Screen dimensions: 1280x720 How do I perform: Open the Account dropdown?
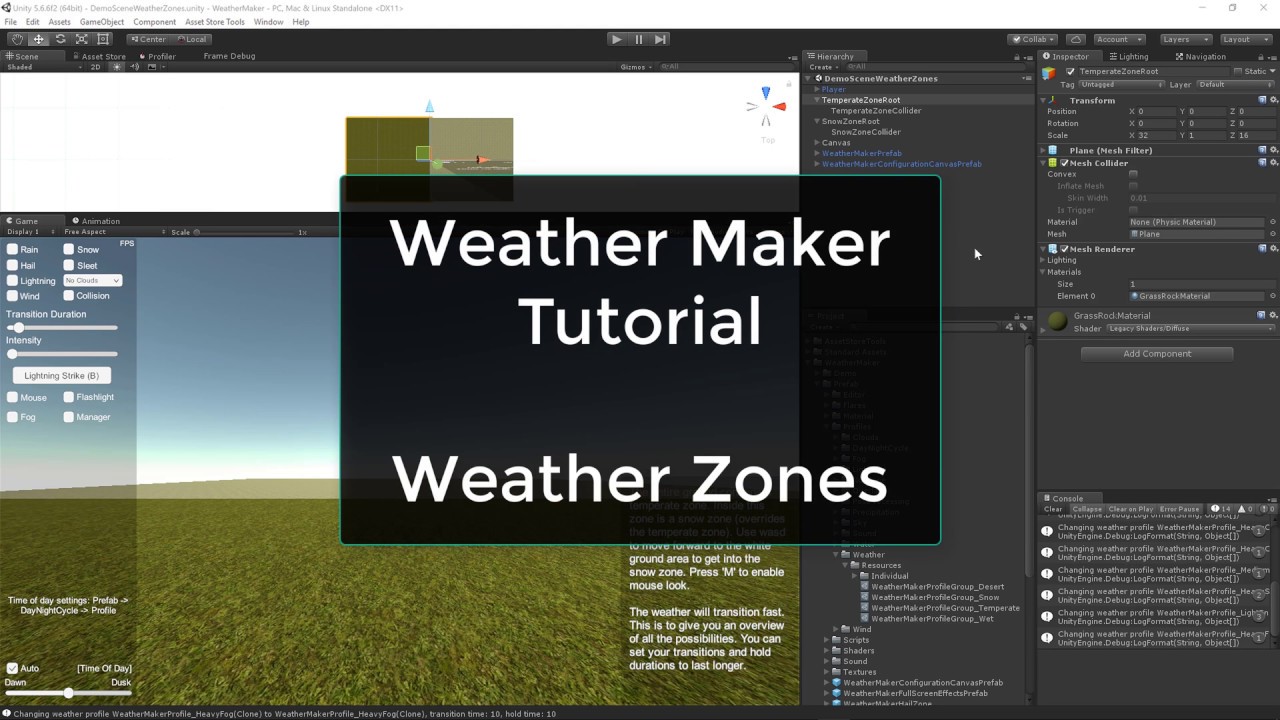point(1119,39)
